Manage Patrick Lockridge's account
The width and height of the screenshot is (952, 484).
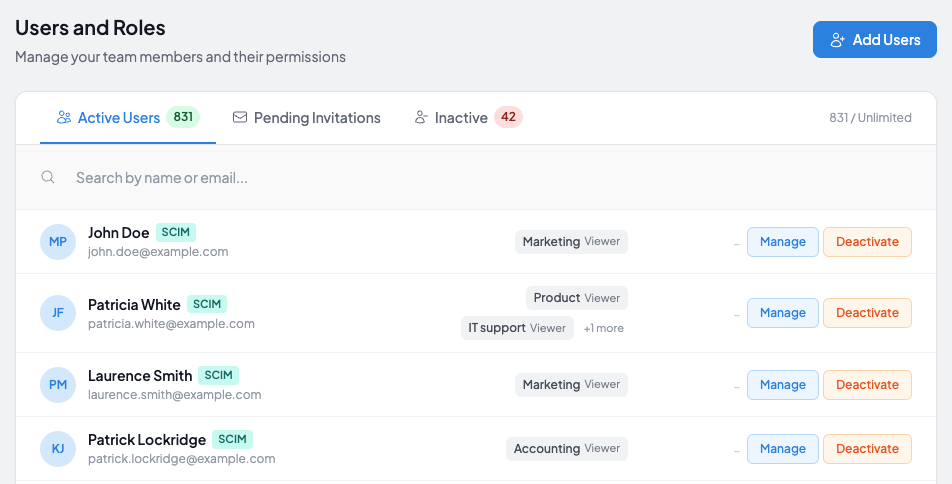point(783,449)
